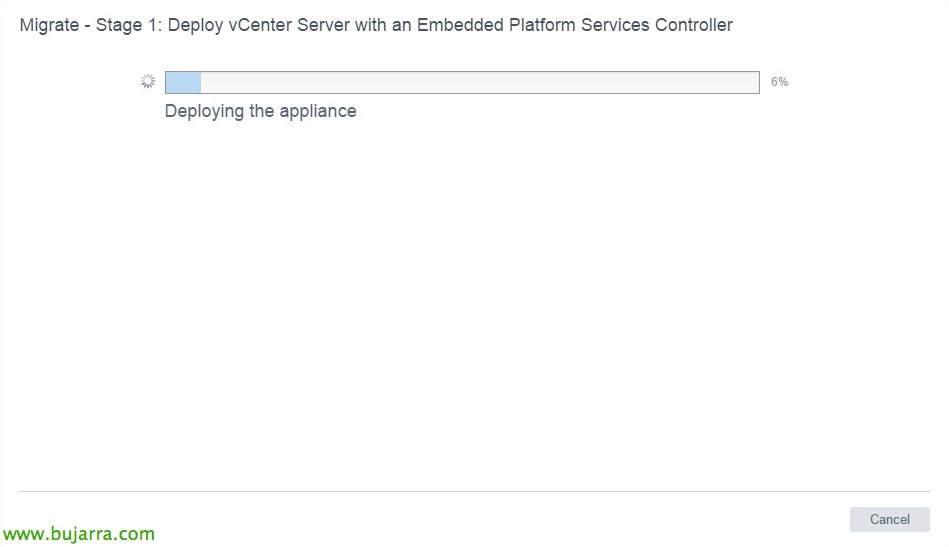The image size is (949, 547).
Task: Click the horizontal separator line above Cancel
Action: point(474,491)
